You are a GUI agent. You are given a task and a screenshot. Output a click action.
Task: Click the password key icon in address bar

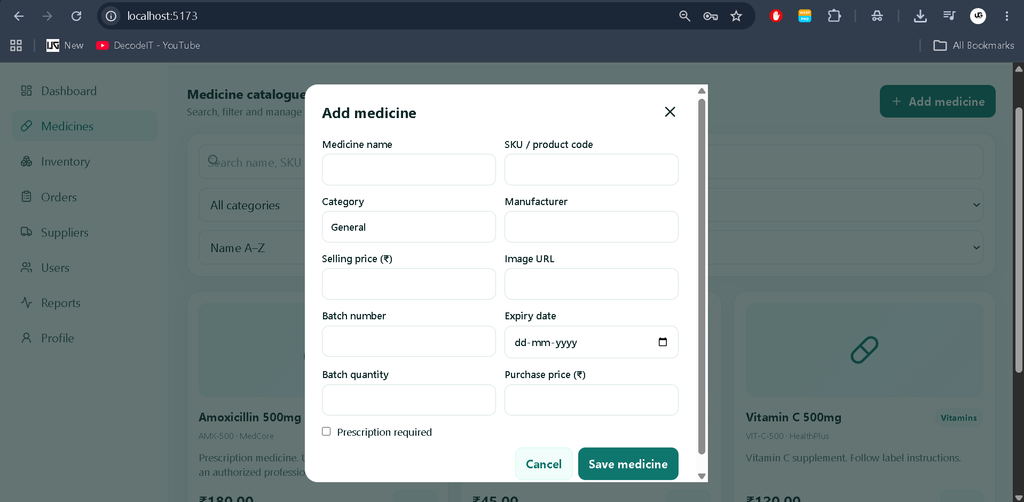click(x=711, y=16)
